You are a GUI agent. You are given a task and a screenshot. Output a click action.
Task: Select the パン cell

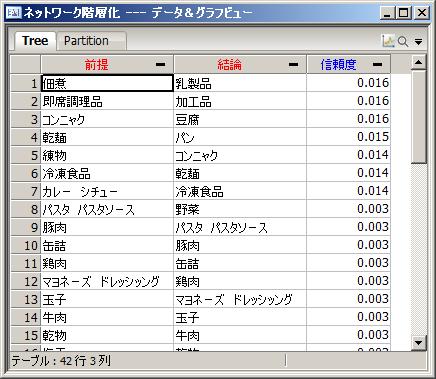point(240,137)
